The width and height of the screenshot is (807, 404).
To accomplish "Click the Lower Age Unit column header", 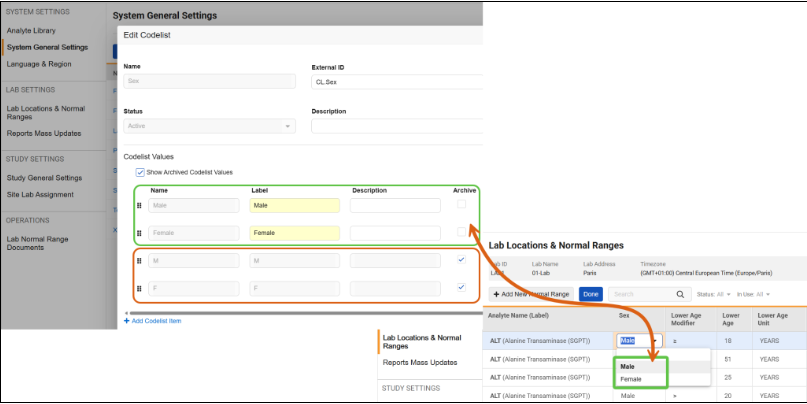I will point(773,319).
